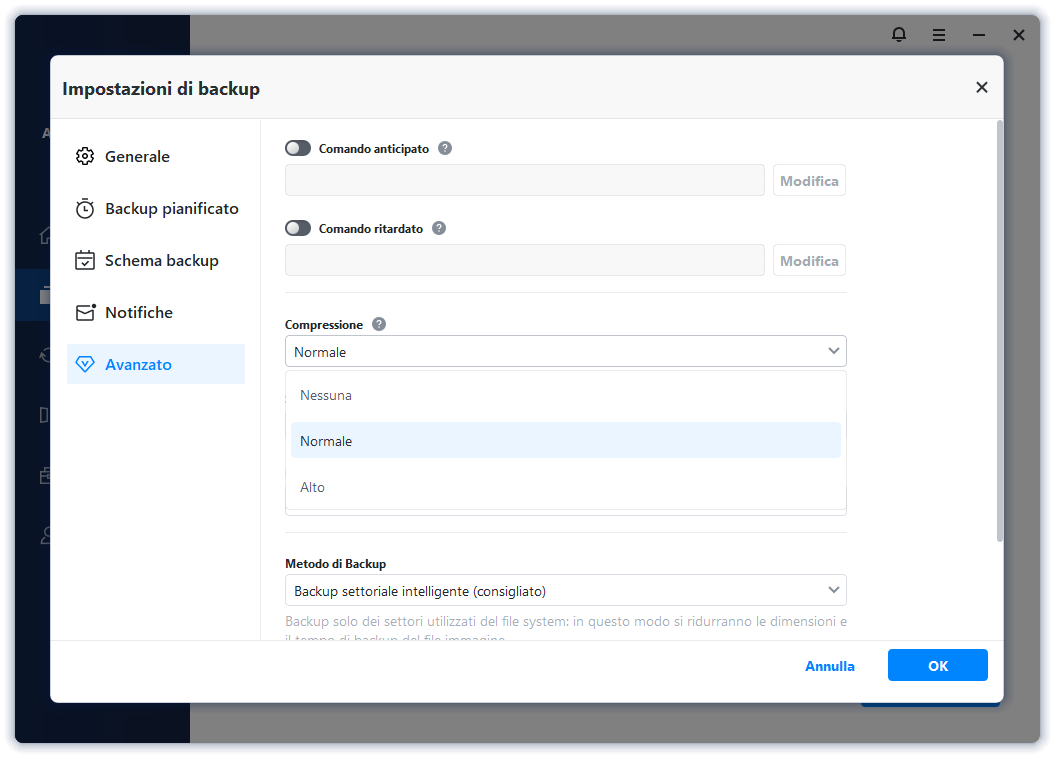The width and height of the screenshot is (1055, 758).
Task: Open the Metodo di Backup dropdown
Action: pyautogui.click(x=565, y=591)
